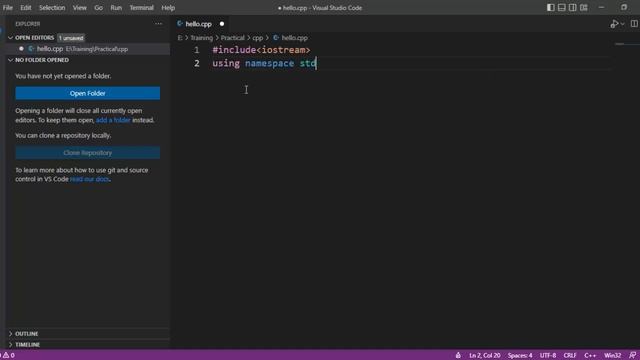Toggle secondary side bar layout icon

tap(573, 7)
